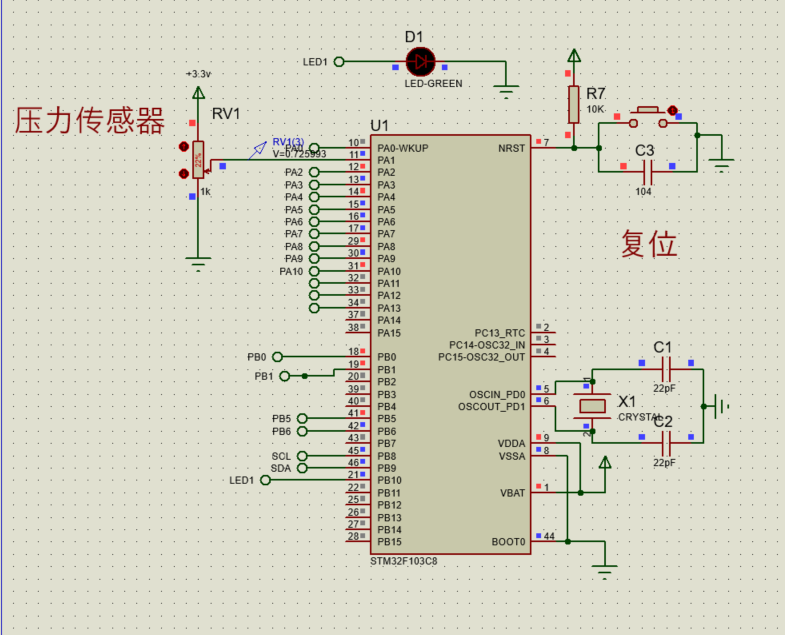
Task: Select the STM32F103C8 chip body U1
Action: pos(451,345)
